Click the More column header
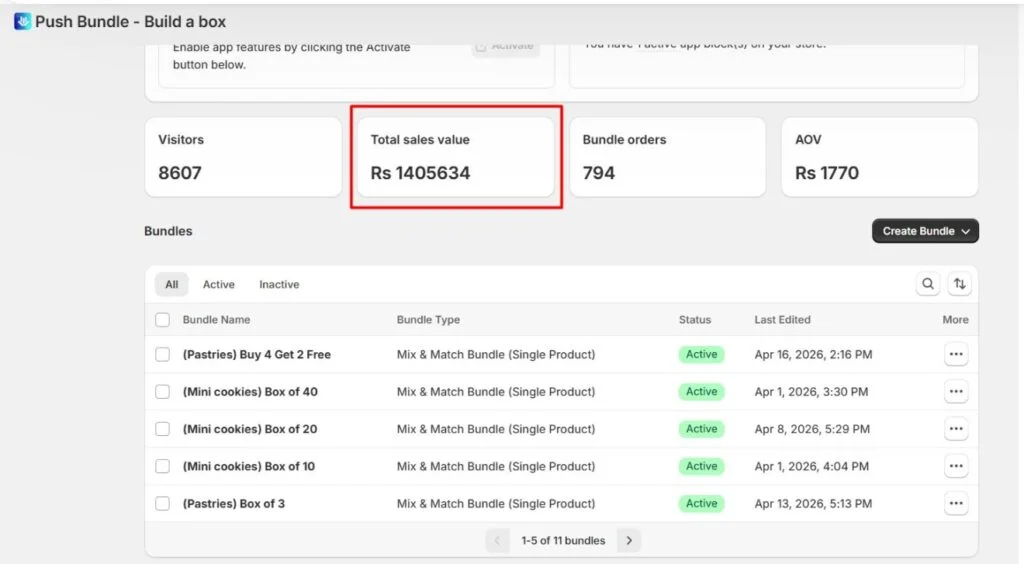Screen dimensions: 1024x564 coord(955,320)
